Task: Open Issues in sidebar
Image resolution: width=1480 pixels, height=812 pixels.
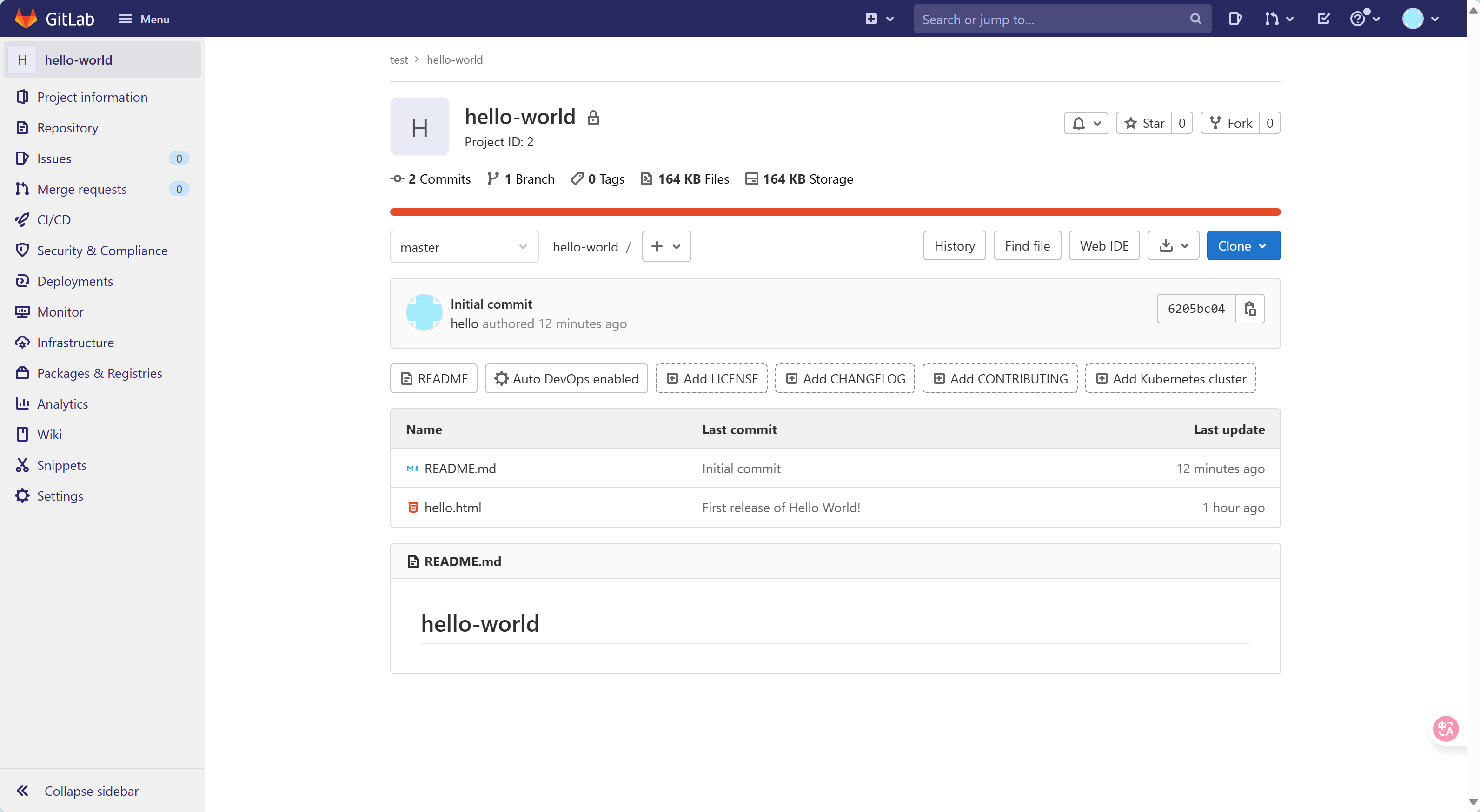Action: pyautogui.click(x=102, y=158)
